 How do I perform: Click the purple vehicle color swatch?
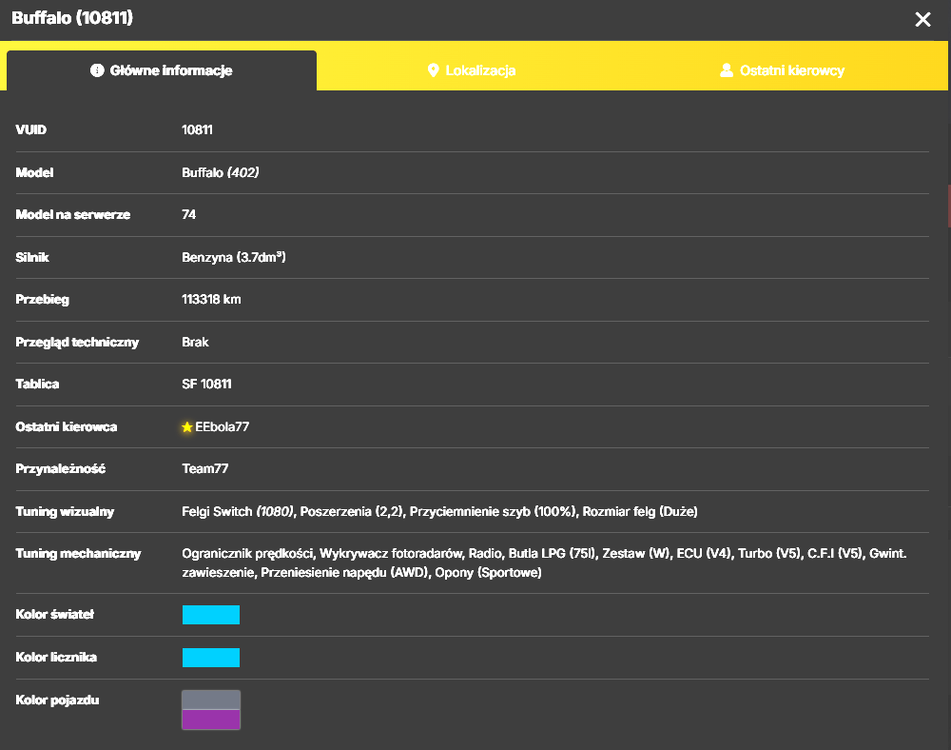[x=211, y=719]
